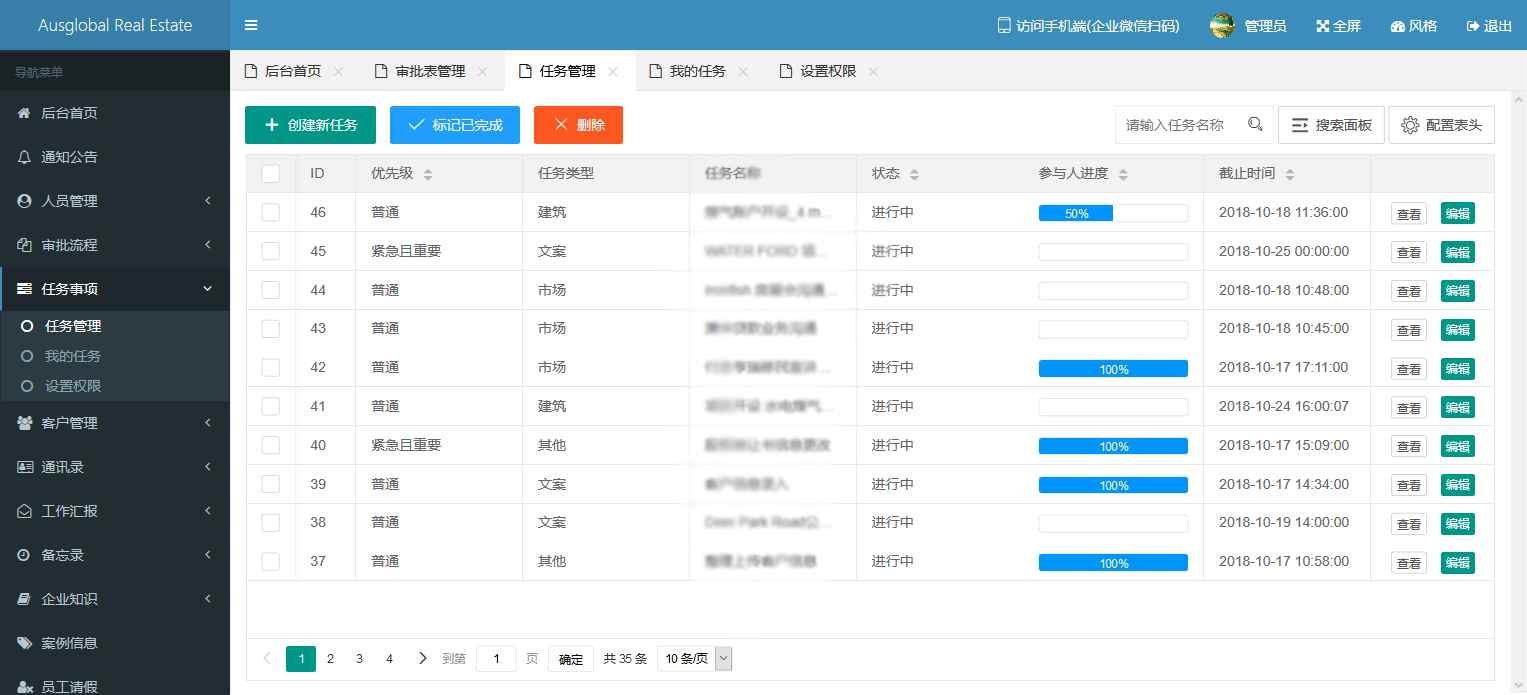
Task: Click the 退出 logout icon
Action: [x=1473, y=26]
